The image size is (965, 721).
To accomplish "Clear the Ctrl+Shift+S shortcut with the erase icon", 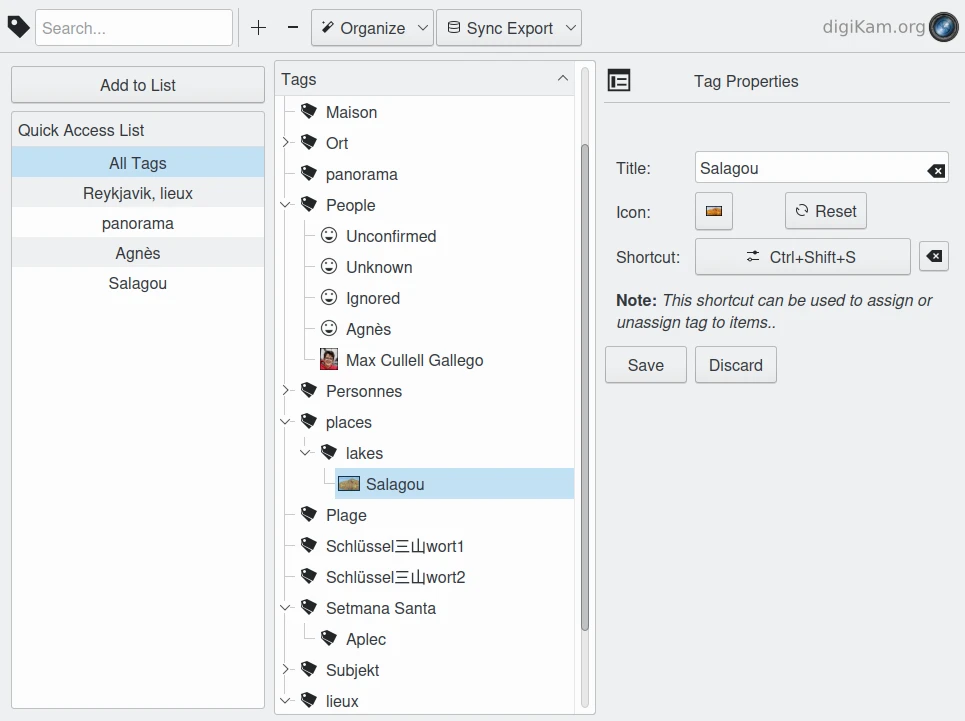I will 933,257.
